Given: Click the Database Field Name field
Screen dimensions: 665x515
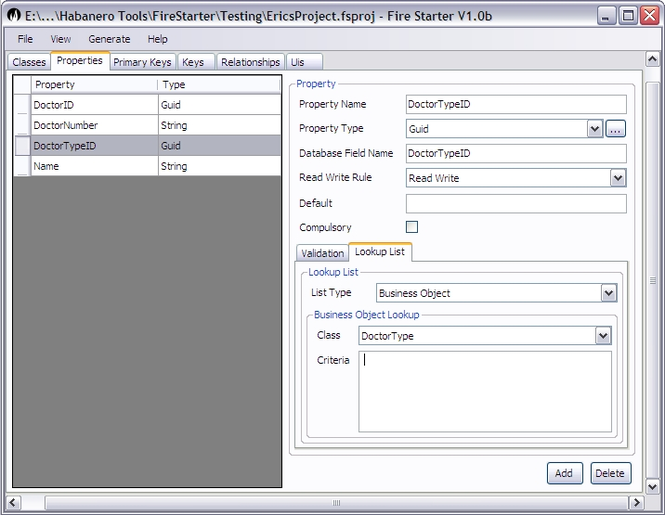Looking at the screenshot, I should click(516, 153).
